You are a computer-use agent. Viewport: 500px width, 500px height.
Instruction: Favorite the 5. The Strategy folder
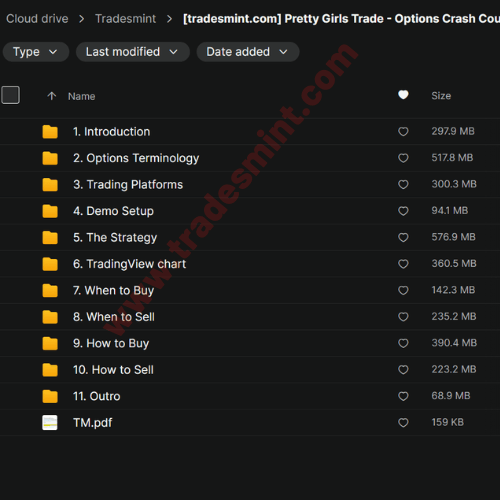click(403, 237)
